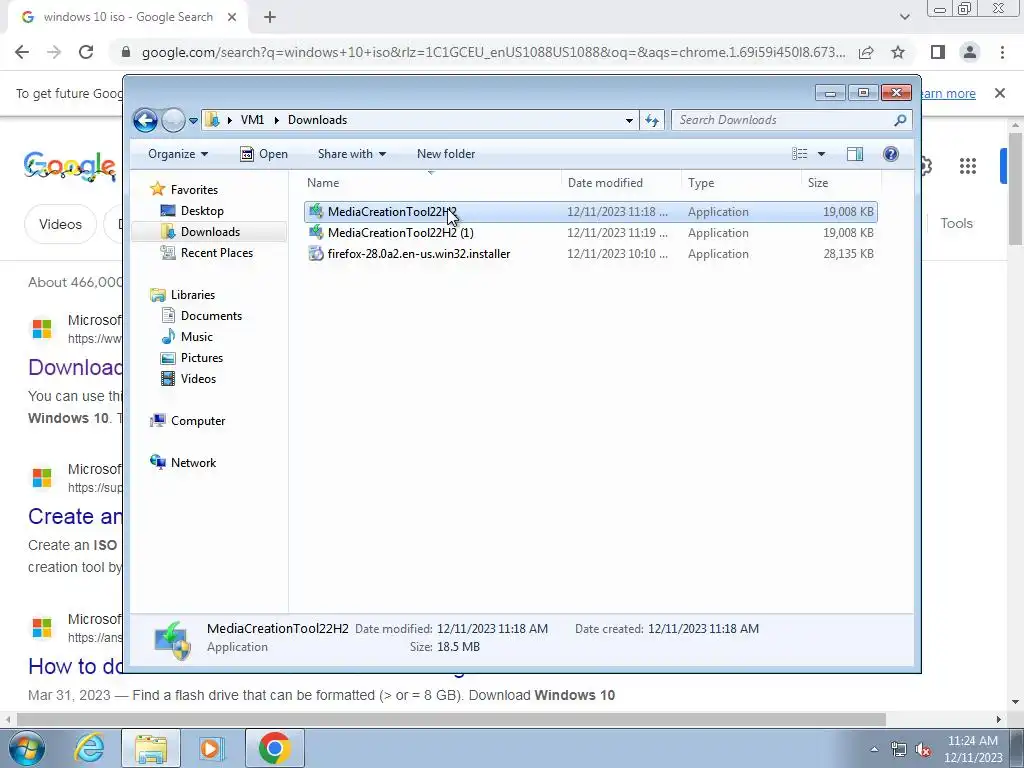Open Recent Places in sidebar

pos(216,253)
